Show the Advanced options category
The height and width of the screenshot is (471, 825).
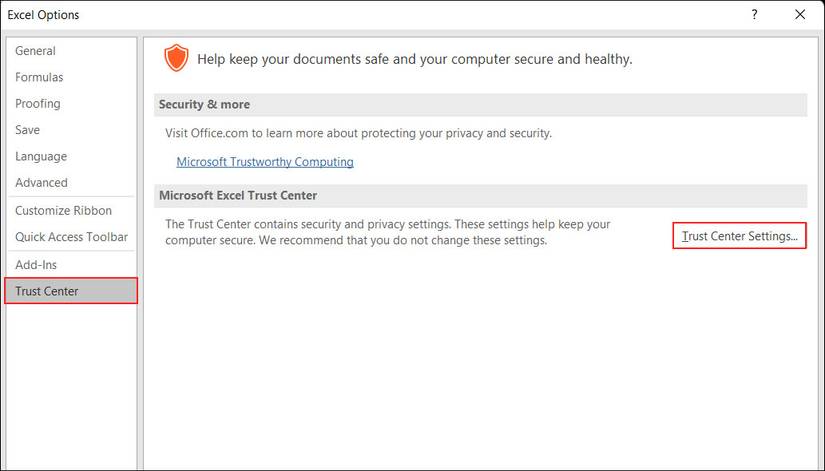pyautogui.click(x=42, y=183)
